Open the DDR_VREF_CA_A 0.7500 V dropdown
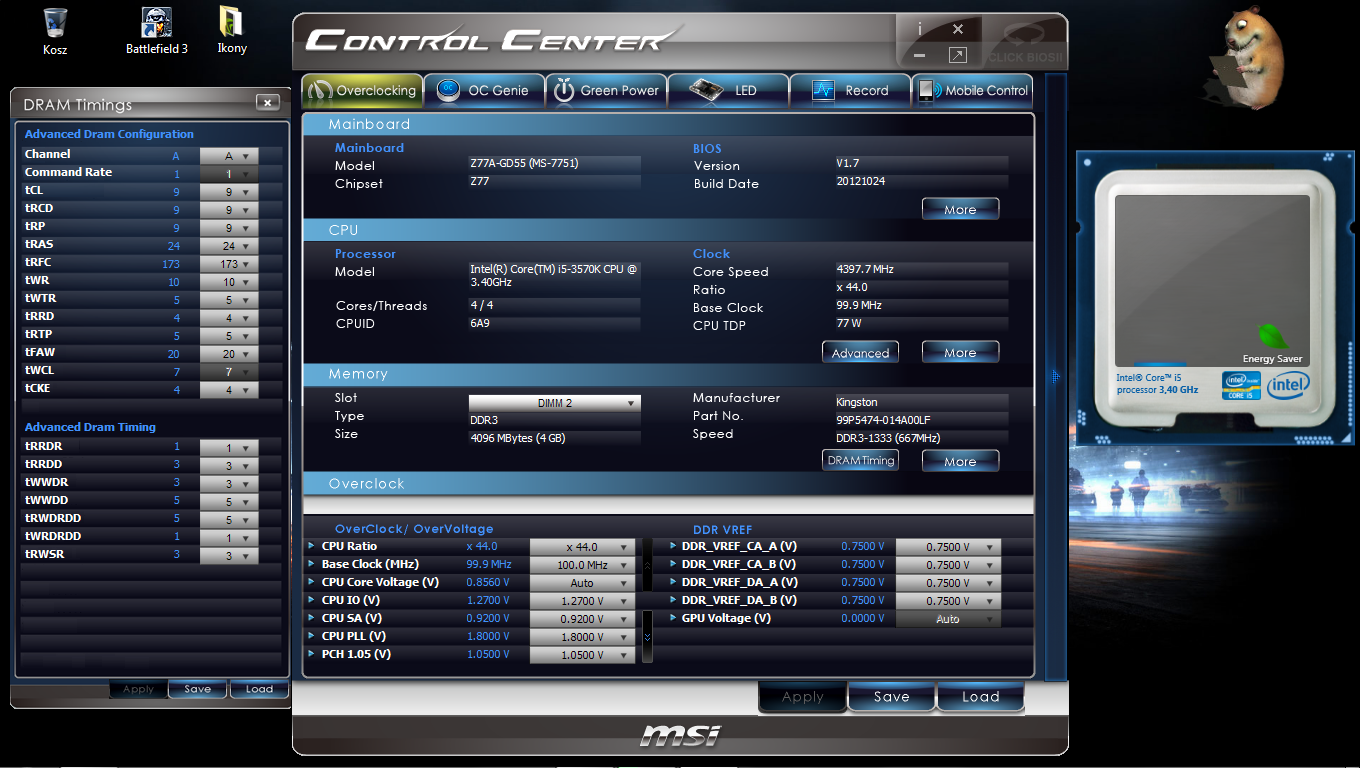Screen dimensions: 1360x768 [948, 547]
